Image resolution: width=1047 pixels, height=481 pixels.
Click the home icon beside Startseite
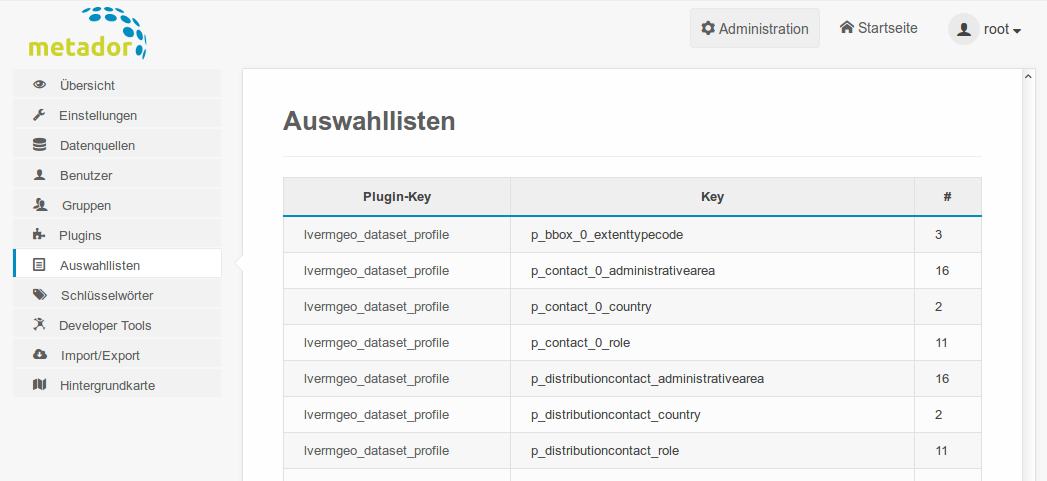[x=847, y=27]
